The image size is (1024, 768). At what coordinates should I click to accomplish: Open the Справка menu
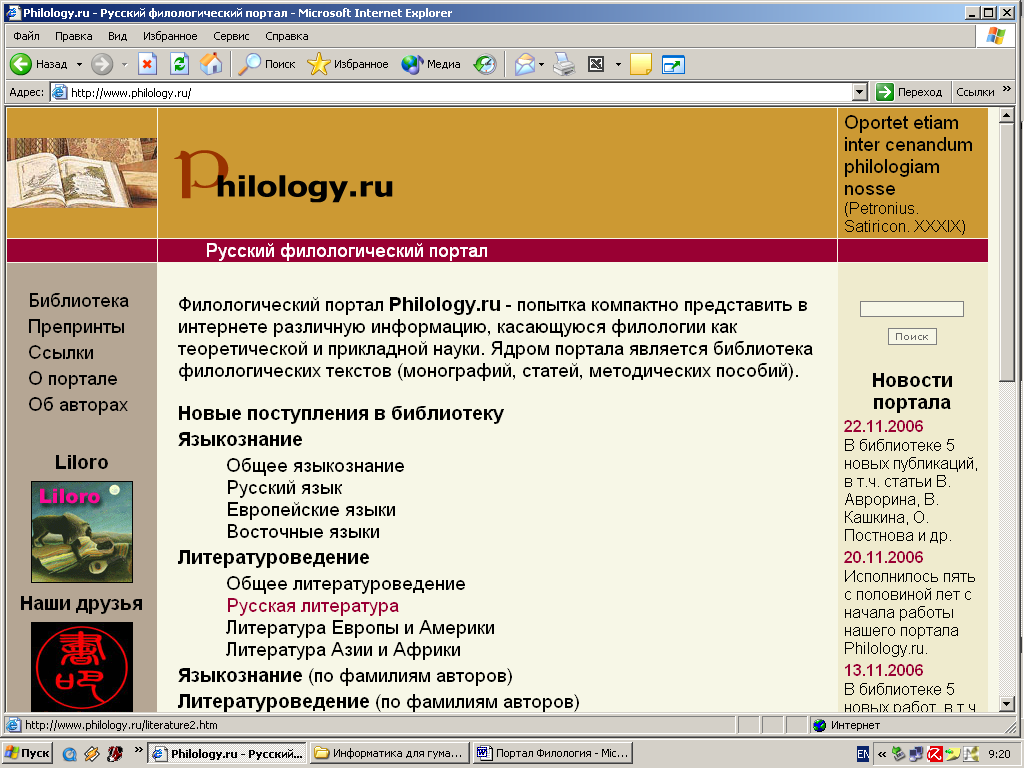287,36
